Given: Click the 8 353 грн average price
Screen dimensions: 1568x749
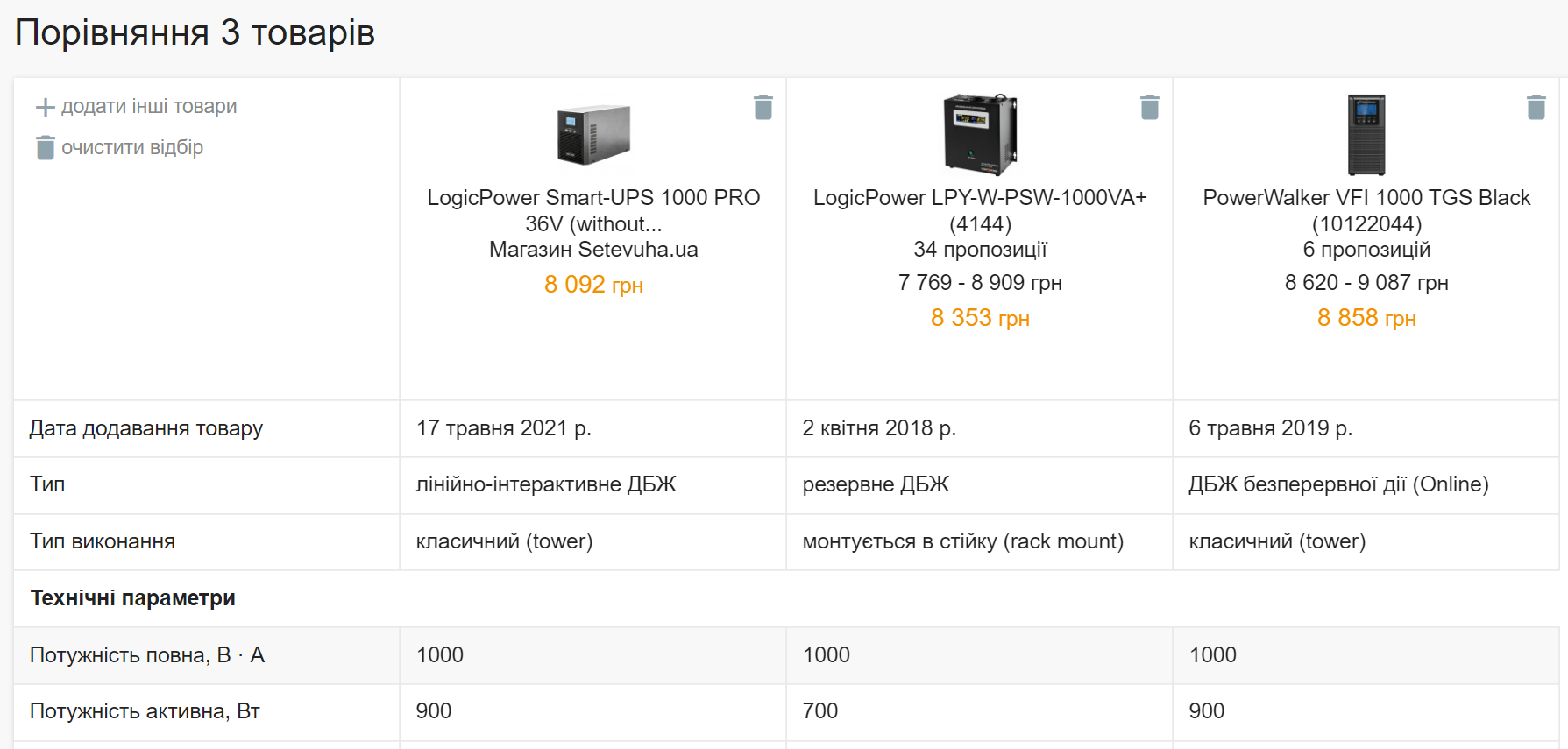Looking at the screenshot, I should [980, 318].
